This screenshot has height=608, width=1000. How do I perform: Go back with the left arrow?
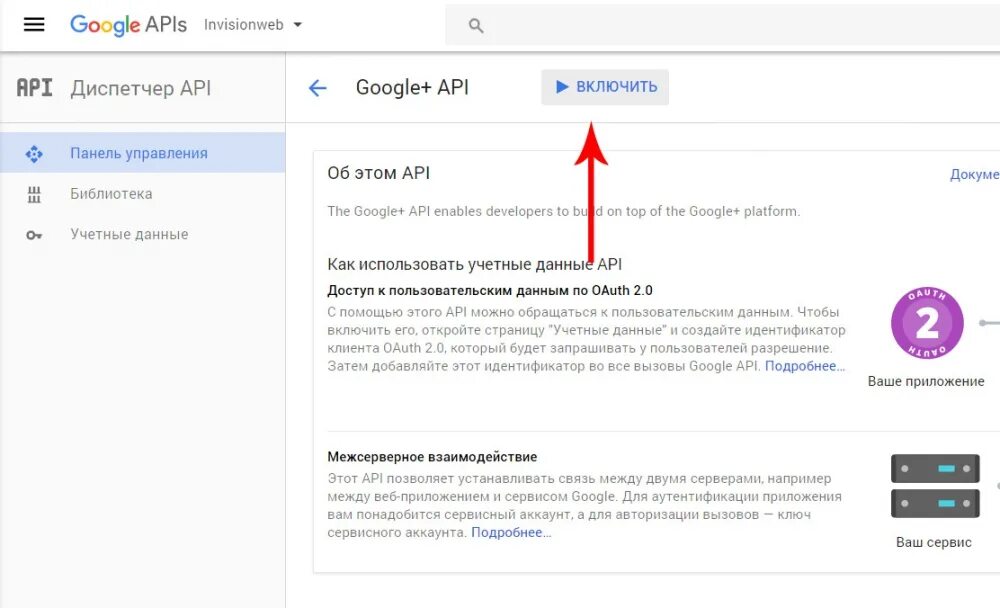tap(318, 88)
